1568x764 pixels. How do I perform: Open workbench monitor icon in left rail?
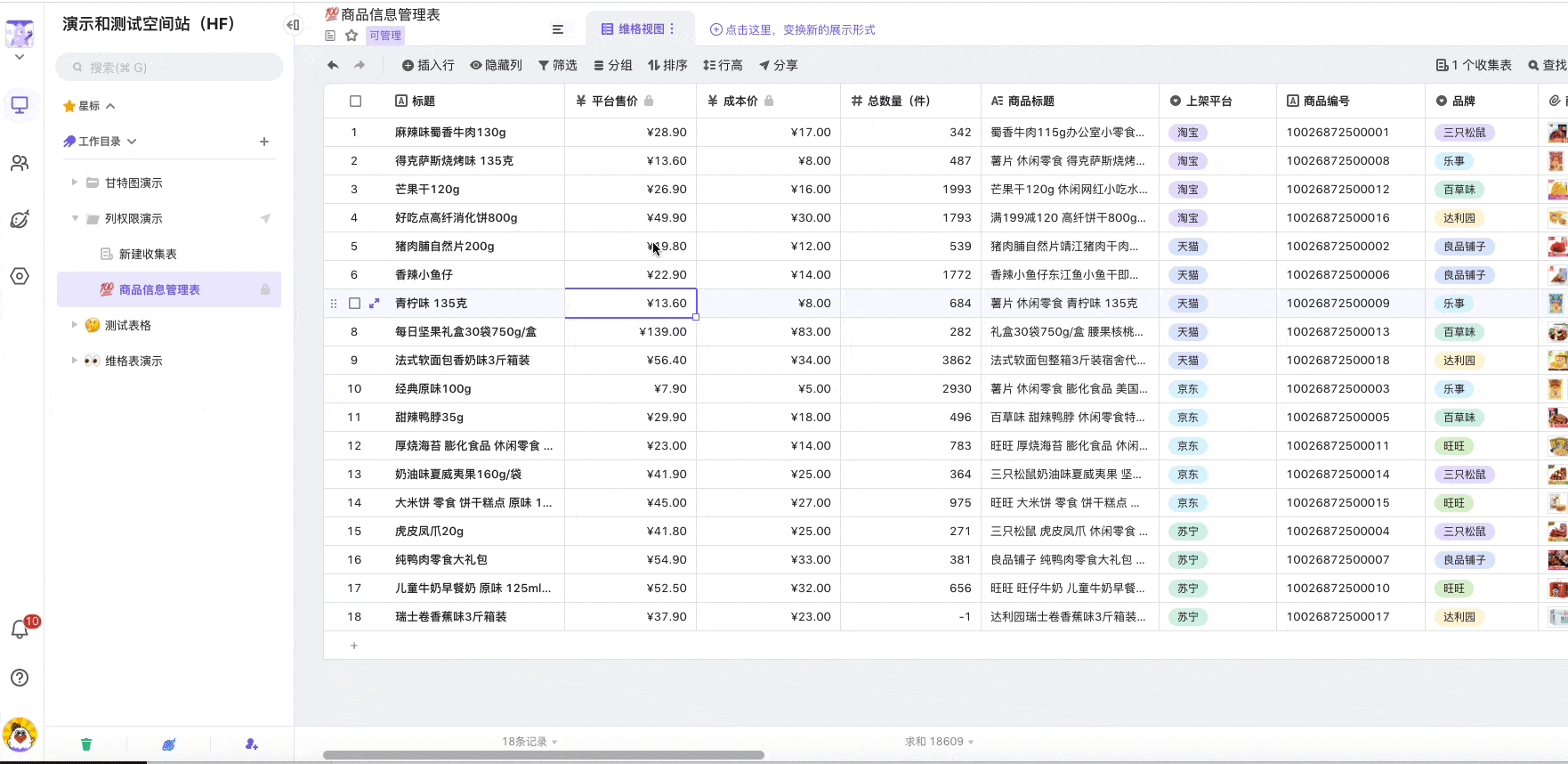tap(20, 105)
